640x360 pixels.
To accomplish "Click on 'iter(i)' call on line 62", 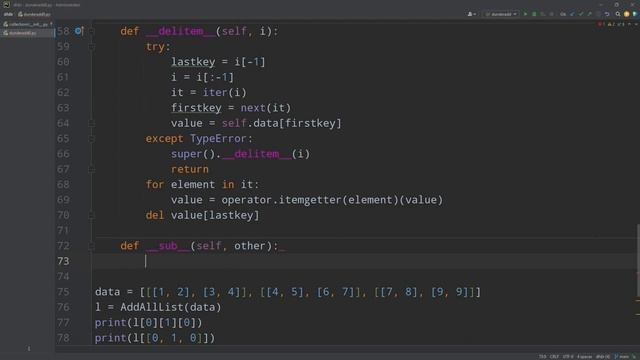I will [224, 92].
